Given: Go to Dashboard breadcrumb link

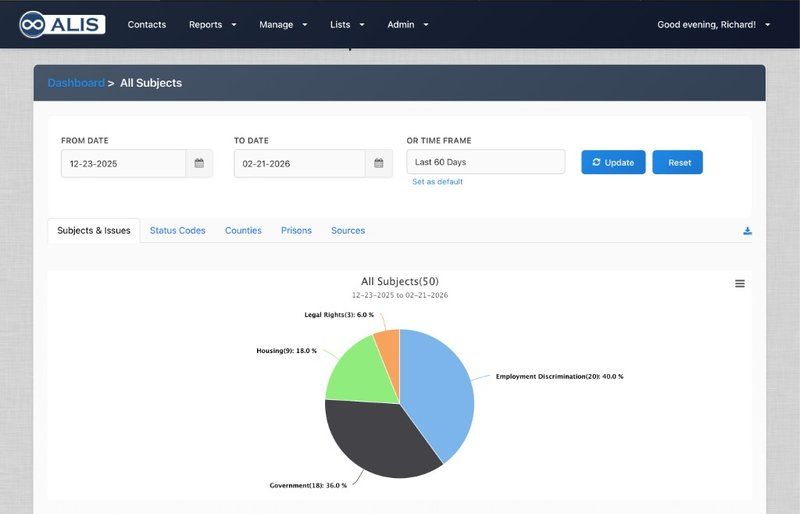Looking at the screenshot, I should (76, 83).
